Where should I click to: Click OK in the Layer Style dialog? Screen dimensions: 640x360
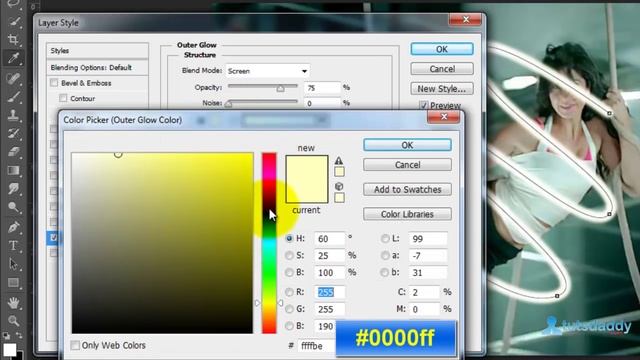tap(442, 49)
